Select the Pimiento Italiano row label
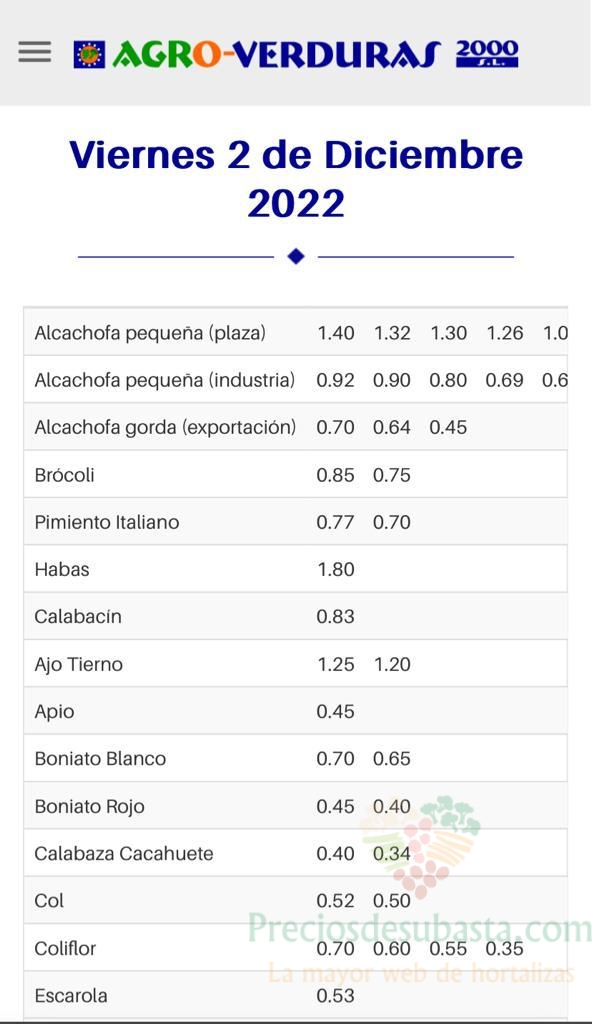The width and height of the screenshot is (592, 1024). [x=107, y=522]
